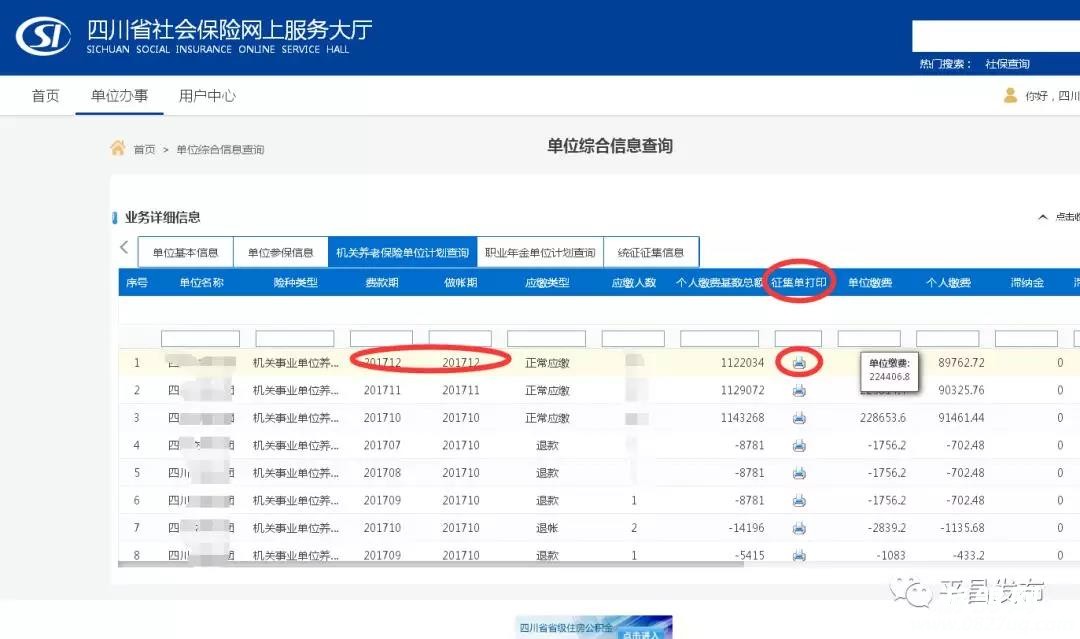The width and height of the screenshot is (1080, 639).
Task: Click print icon in row 5 (201708)
Action: pyautogui.click(x=799, y=473)
